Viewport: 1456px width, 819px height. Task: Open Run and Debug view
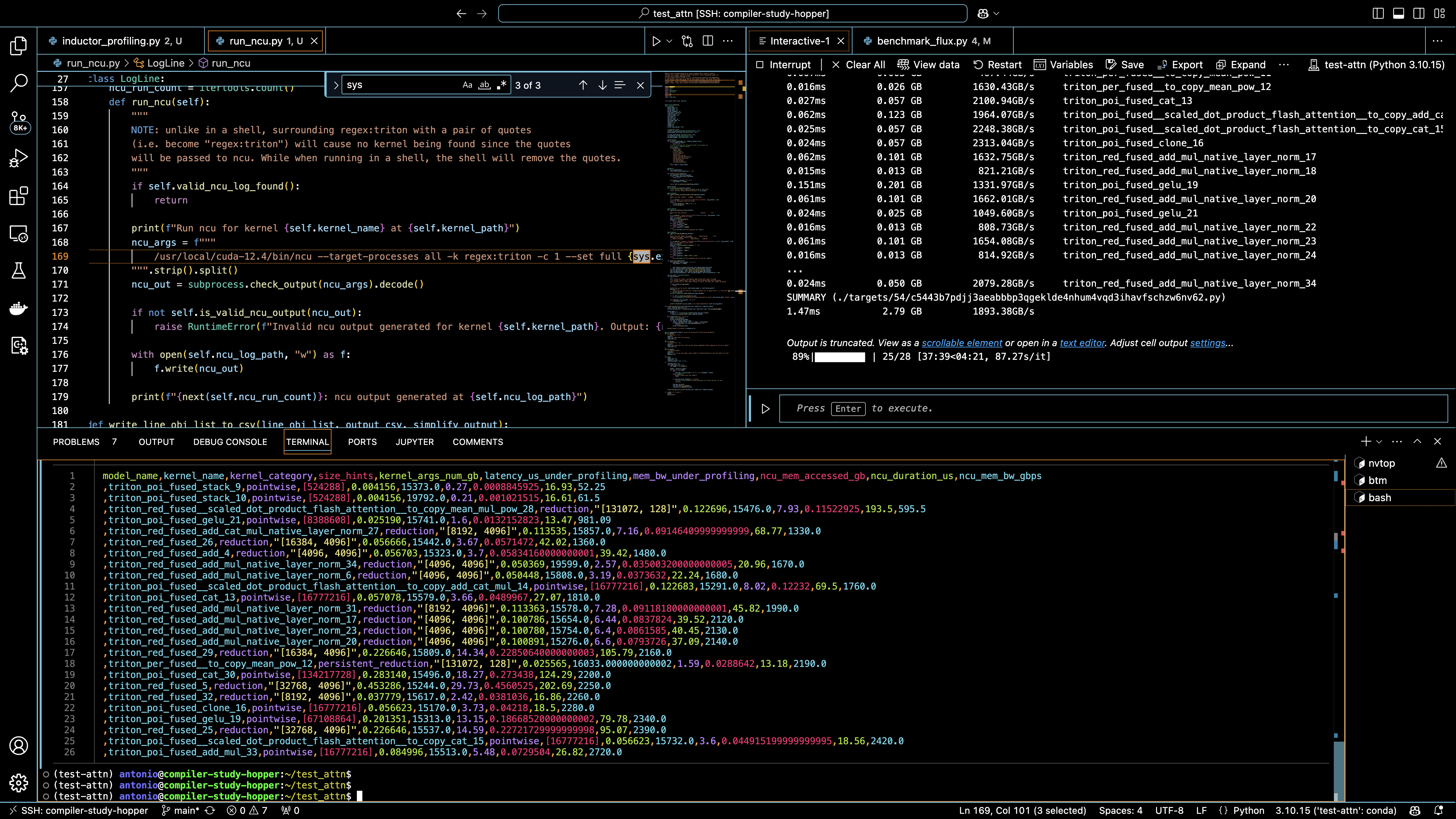pyautogui.click(x=19, y=158)
